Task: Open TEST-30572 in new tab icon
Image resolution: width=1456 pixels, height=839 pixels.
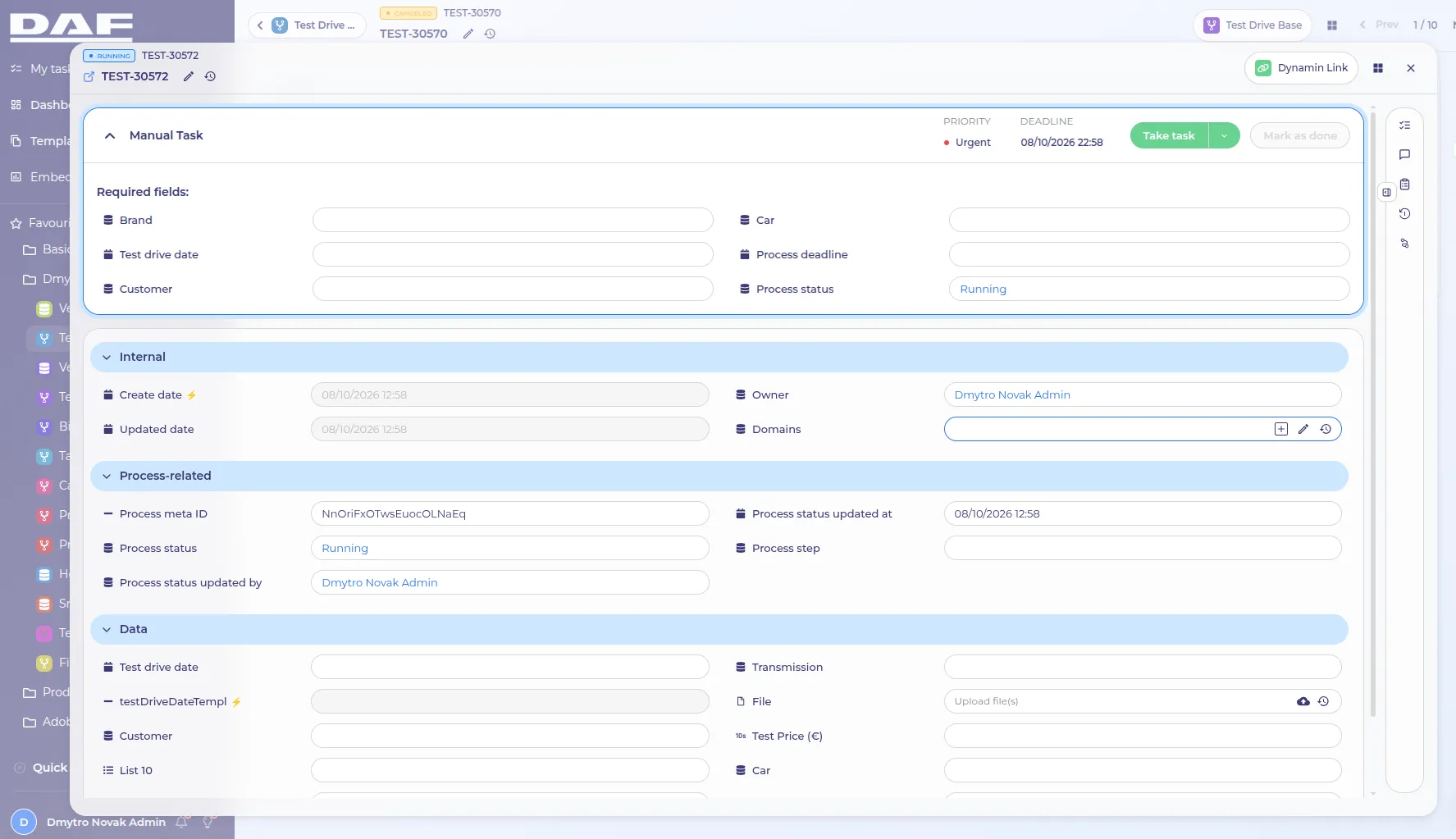Action: point(89,76)
